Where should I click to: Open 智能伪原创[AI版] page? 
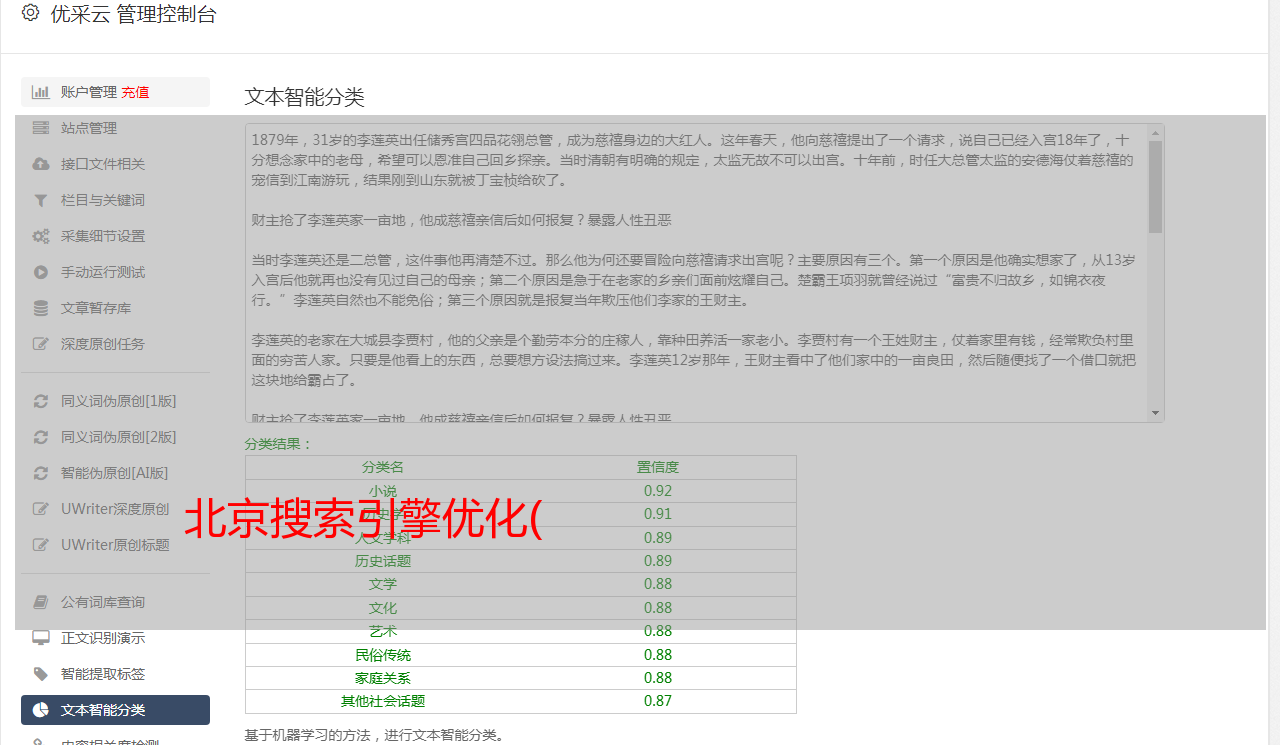(x=115, y=473)
